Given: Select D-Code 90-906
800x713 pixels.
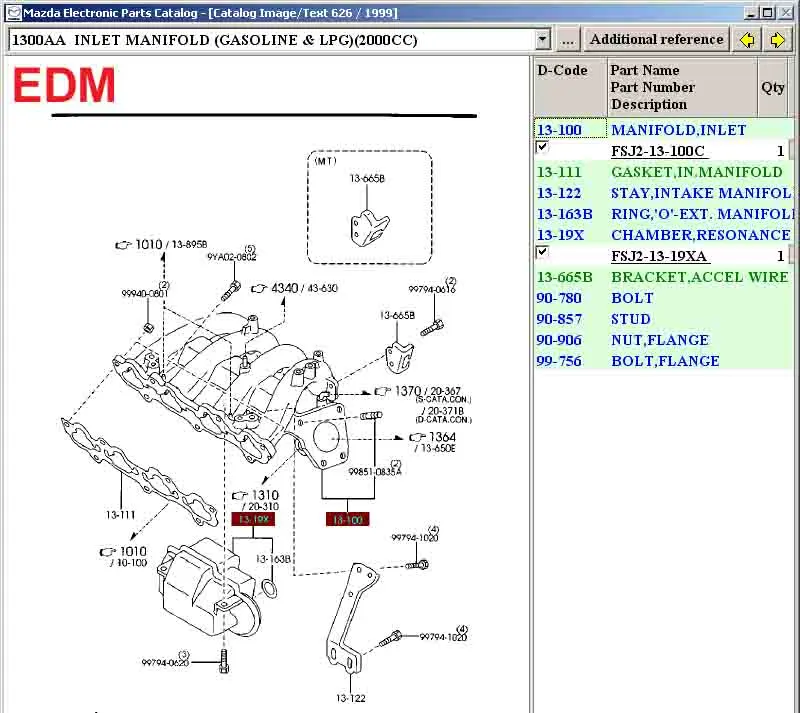Looking at the screenshot, I should click(x=559, y=340).
